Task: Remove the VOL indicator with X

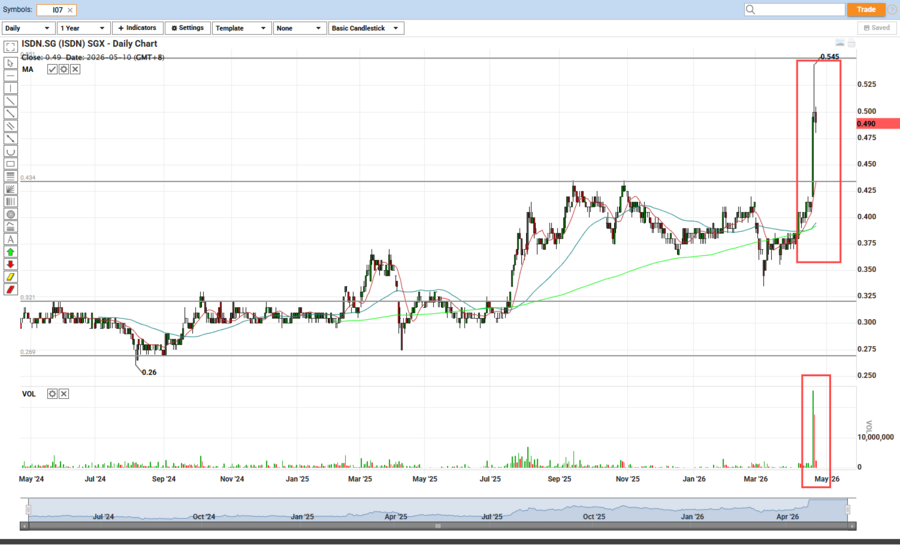Action: tap(64, 394)
